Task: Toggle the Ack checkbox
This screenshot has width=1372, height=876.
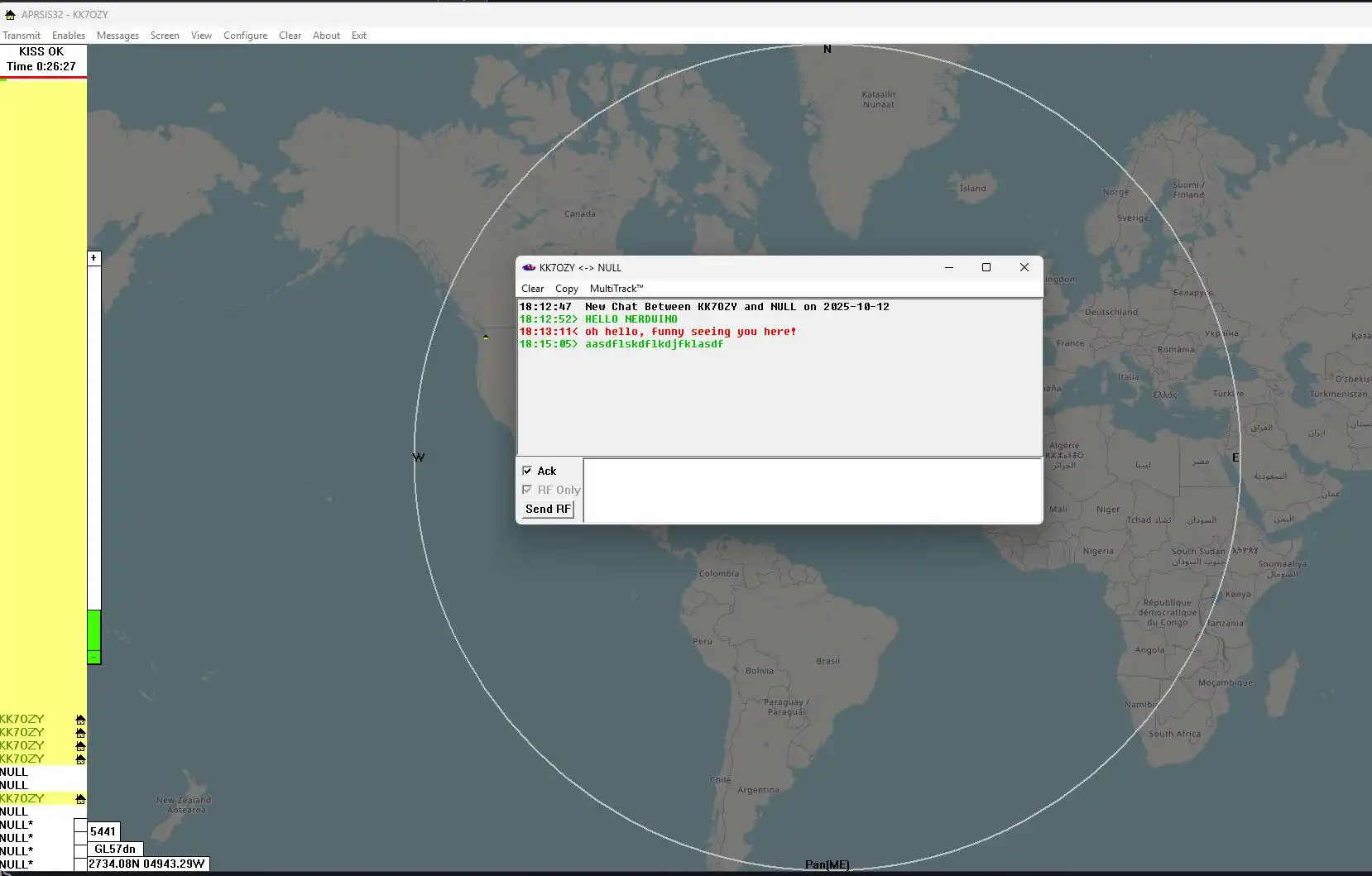Action: coord(527,471)
